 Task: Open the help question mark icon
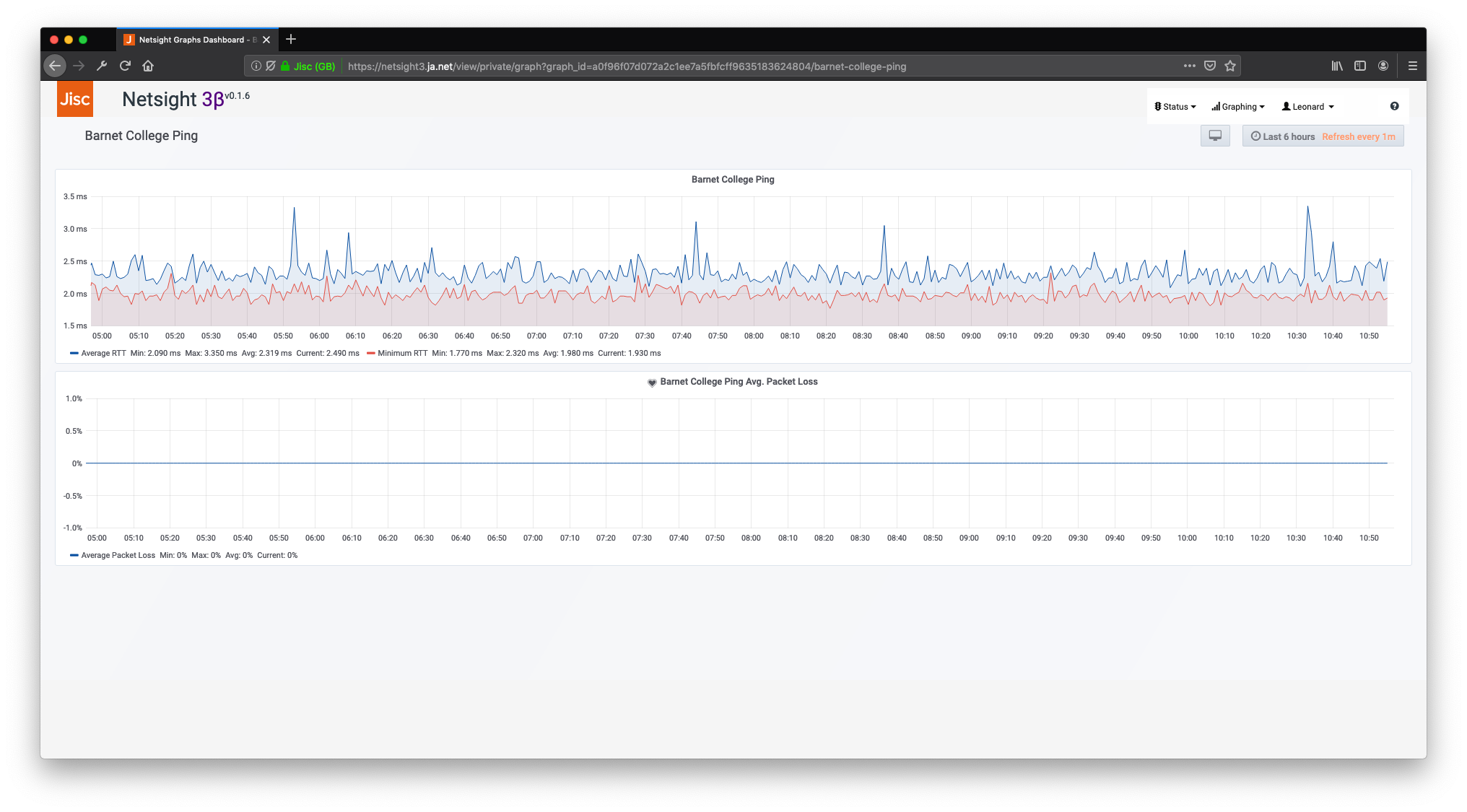pyautogui.click(x=1394, y=106)
